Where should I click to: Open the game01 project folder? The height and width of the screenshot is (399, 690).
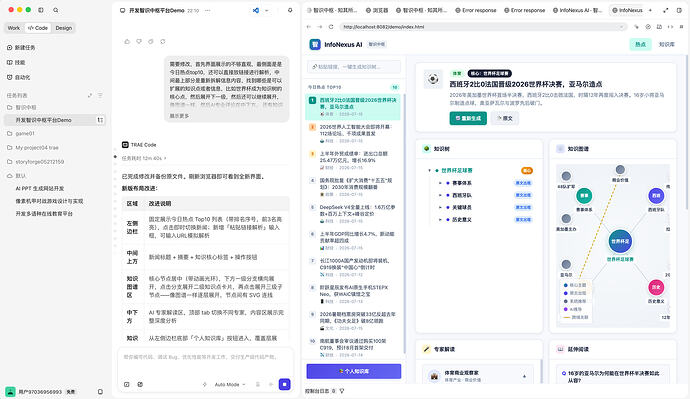click(25, 133)
